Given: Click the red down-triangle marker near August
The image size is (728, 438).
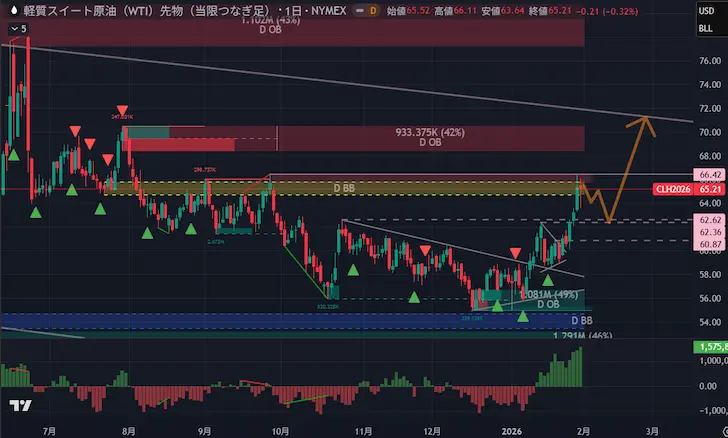Looking at the screenshot, I should click(x=121, y=110).
